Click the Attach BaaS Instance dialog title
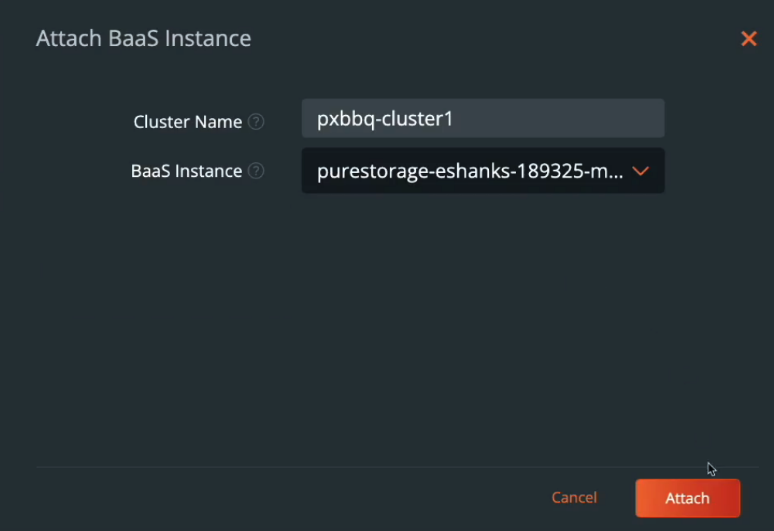This screenshot has height=531, width=774. click(x=143, y=38)
